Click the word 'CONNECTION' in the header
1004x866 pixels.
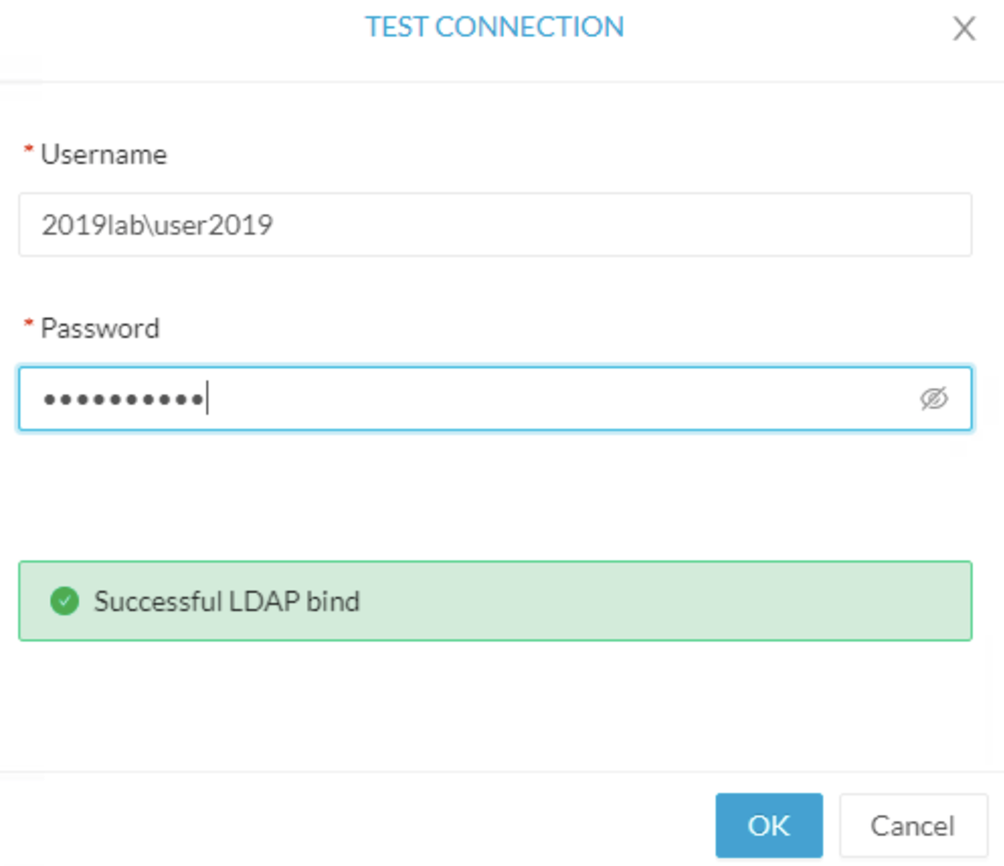(530, 27)
